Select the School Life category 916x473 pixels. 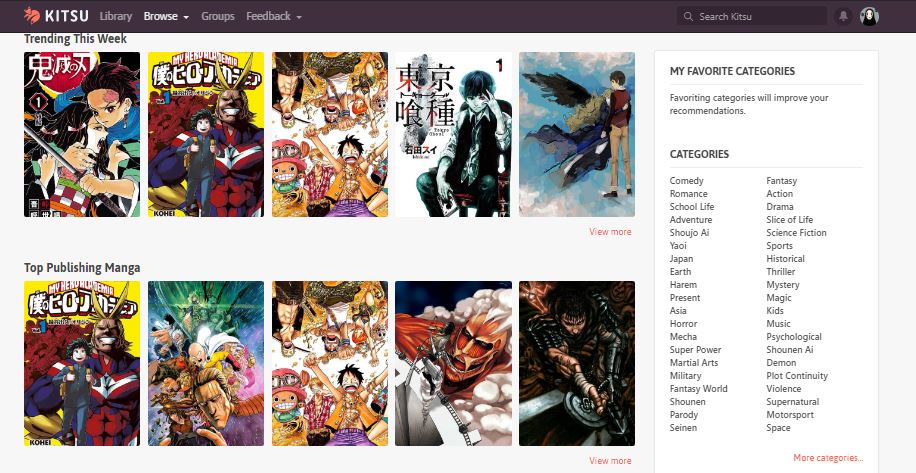(692, 207)
